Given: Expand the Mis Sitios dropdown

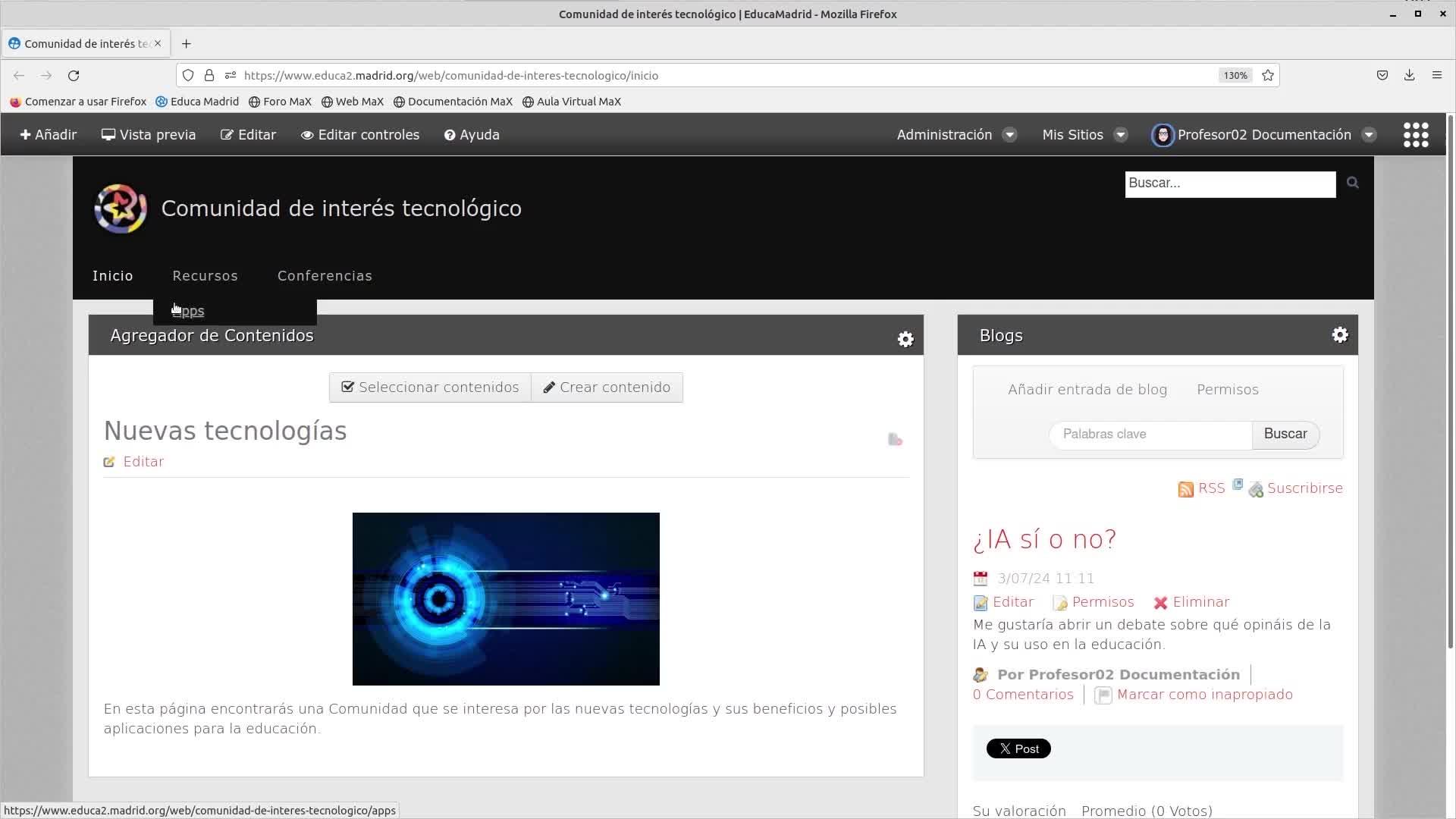Looking at the screenshot, I should point(1084,135).
